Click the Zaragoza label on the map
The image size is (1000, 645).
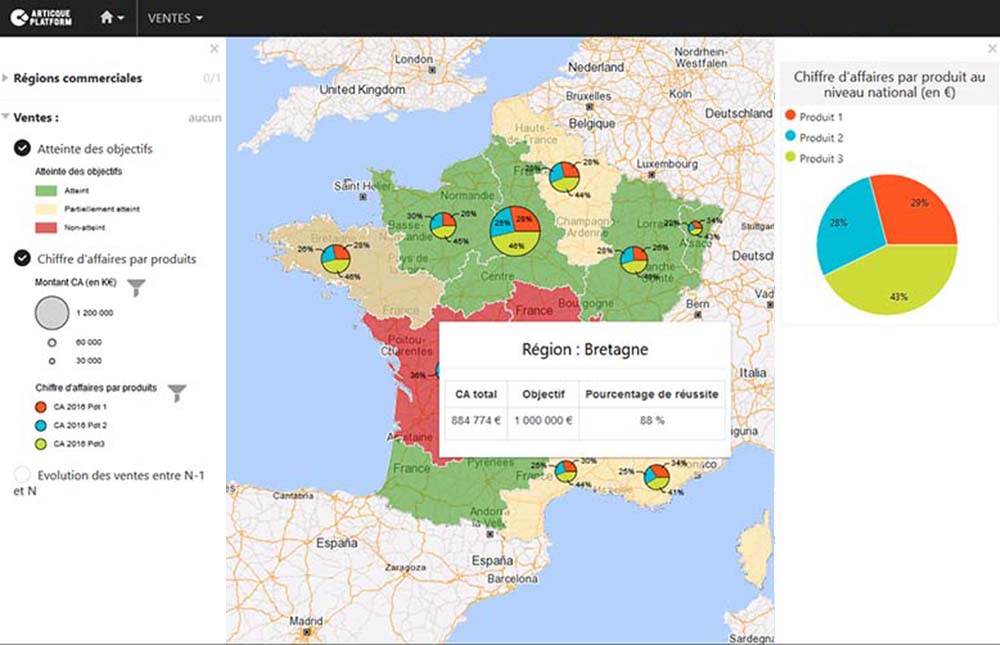tap(405, 567)
